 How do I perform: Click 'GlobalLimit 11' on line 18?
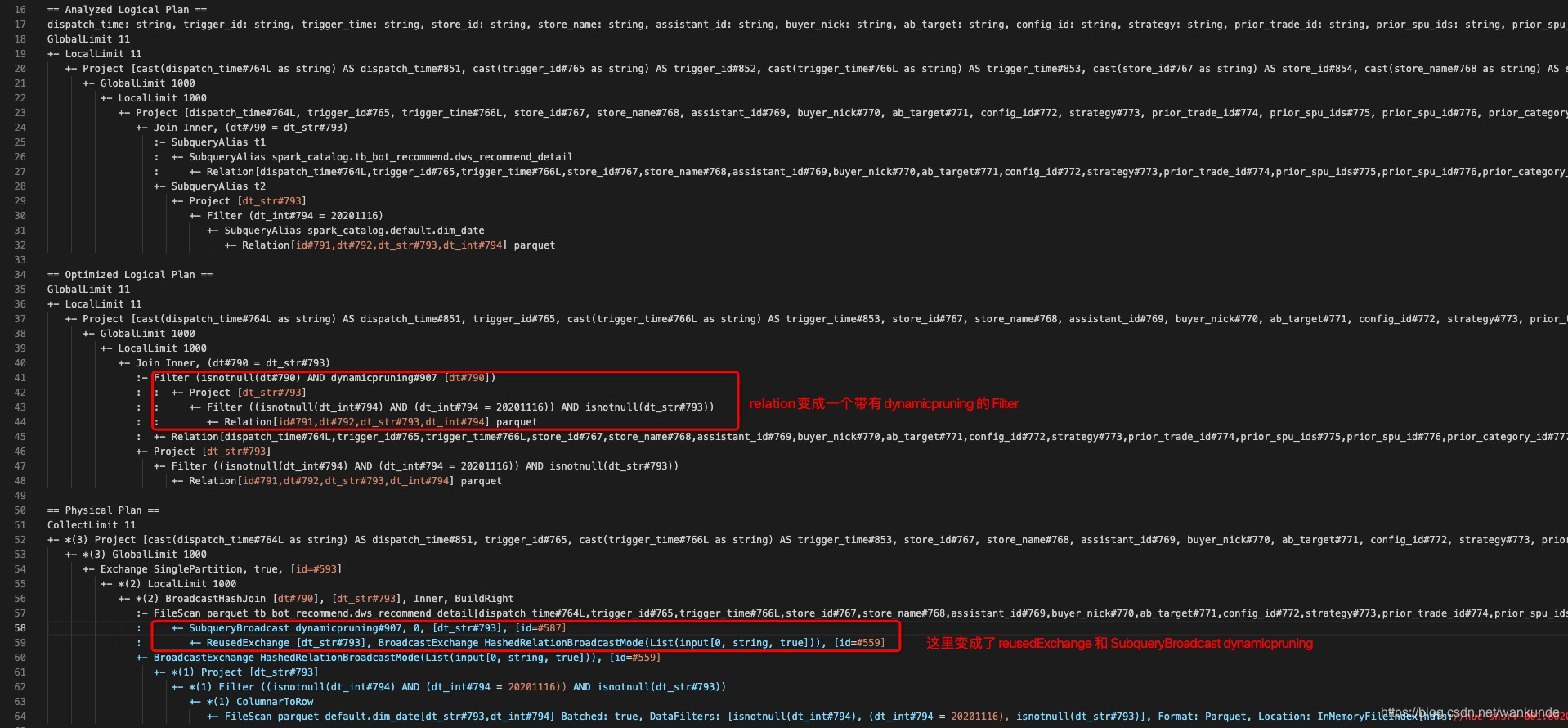tap(88, 39)
